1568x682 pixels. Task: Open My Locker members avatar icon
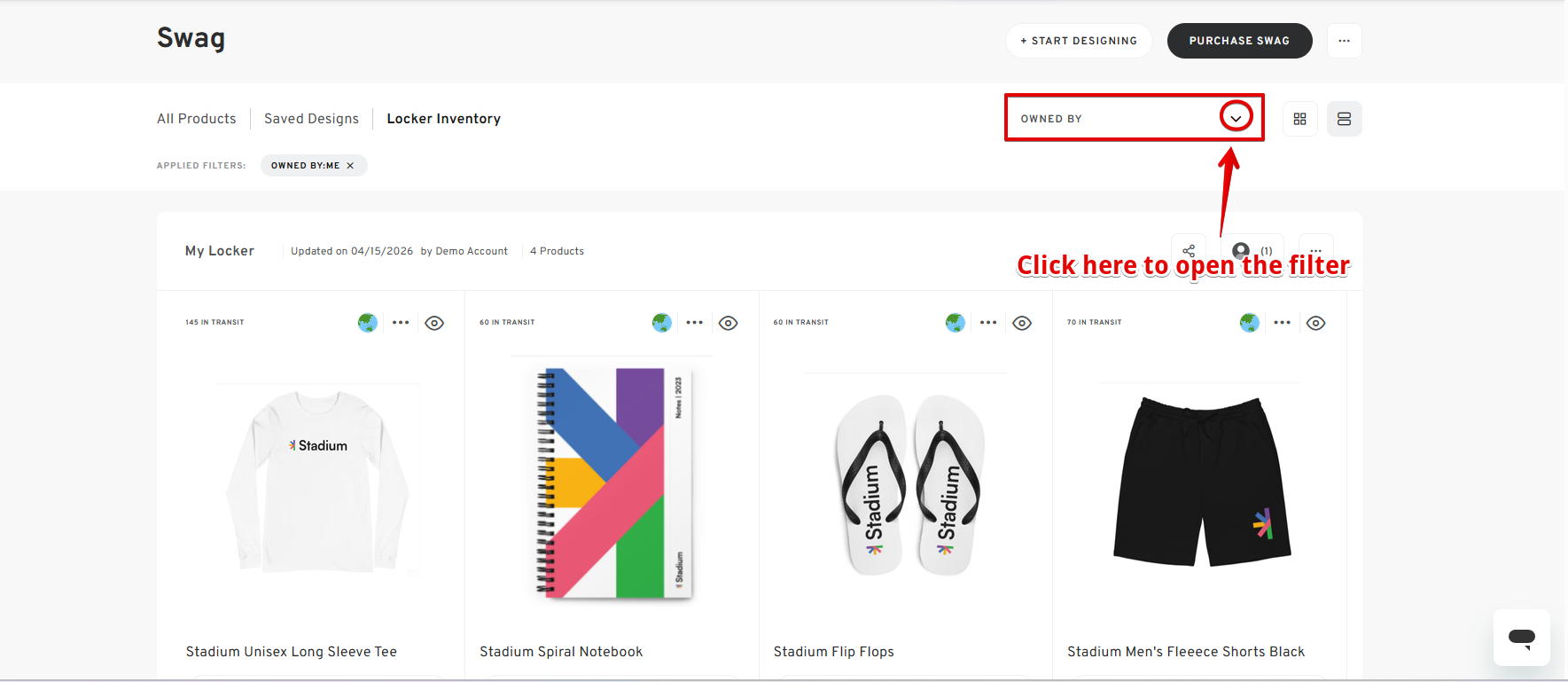[1241, 250]
